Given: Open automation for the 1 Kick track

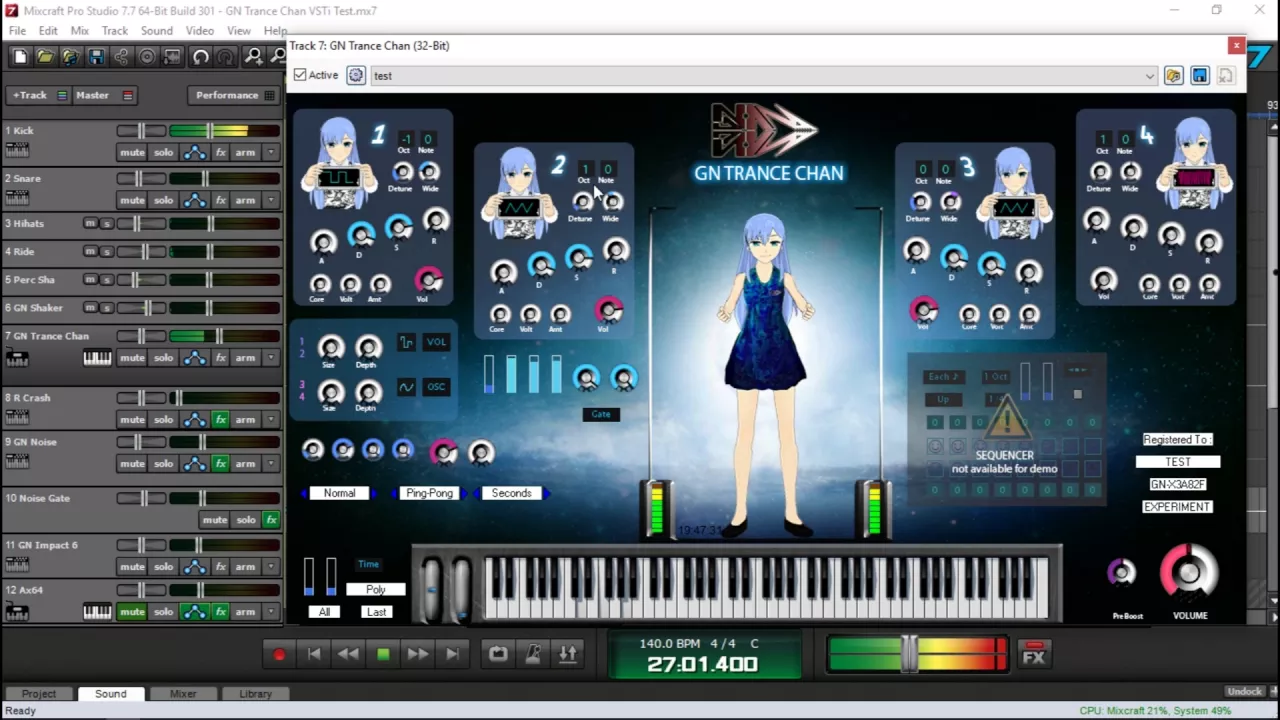Looking at the screenshot, I should click(x=195, y=152).
